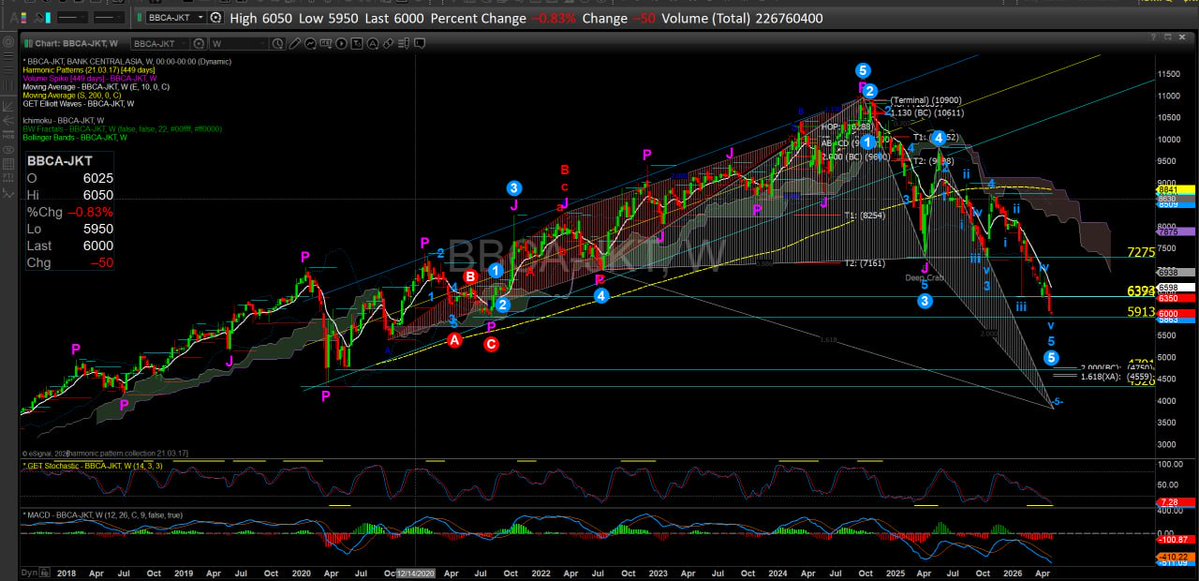
Task: Click the circular icon on left sidebar
Action: 8,42
